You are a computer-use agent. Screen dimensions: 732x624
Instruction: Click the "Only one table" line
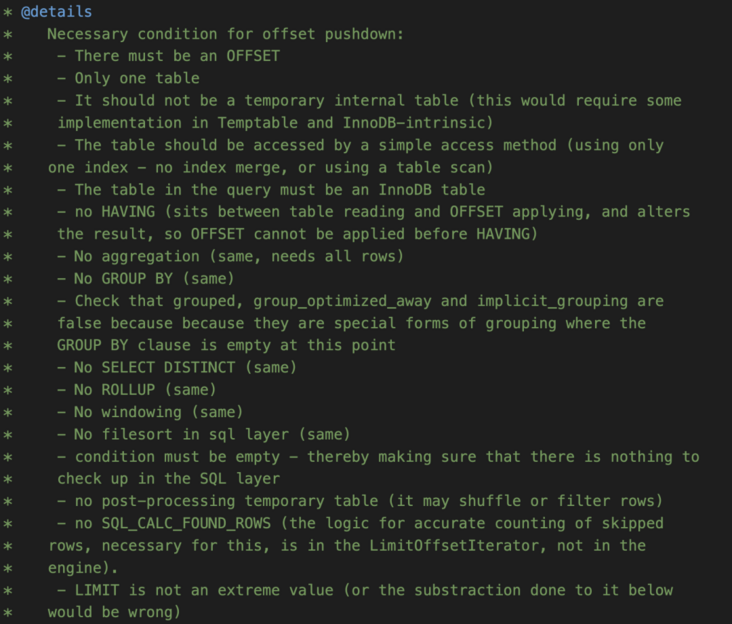point(136,78)
